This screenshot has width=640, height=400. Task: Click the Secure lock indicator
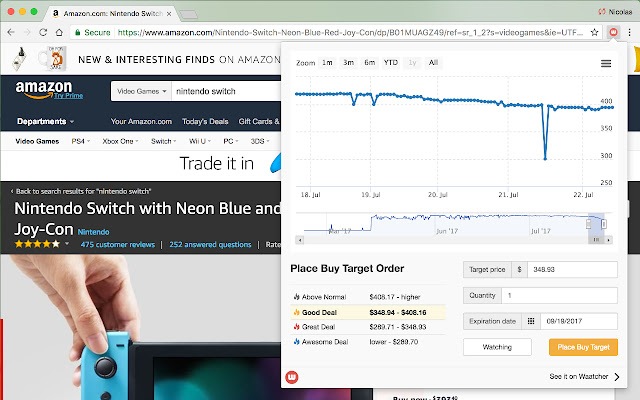92,32
